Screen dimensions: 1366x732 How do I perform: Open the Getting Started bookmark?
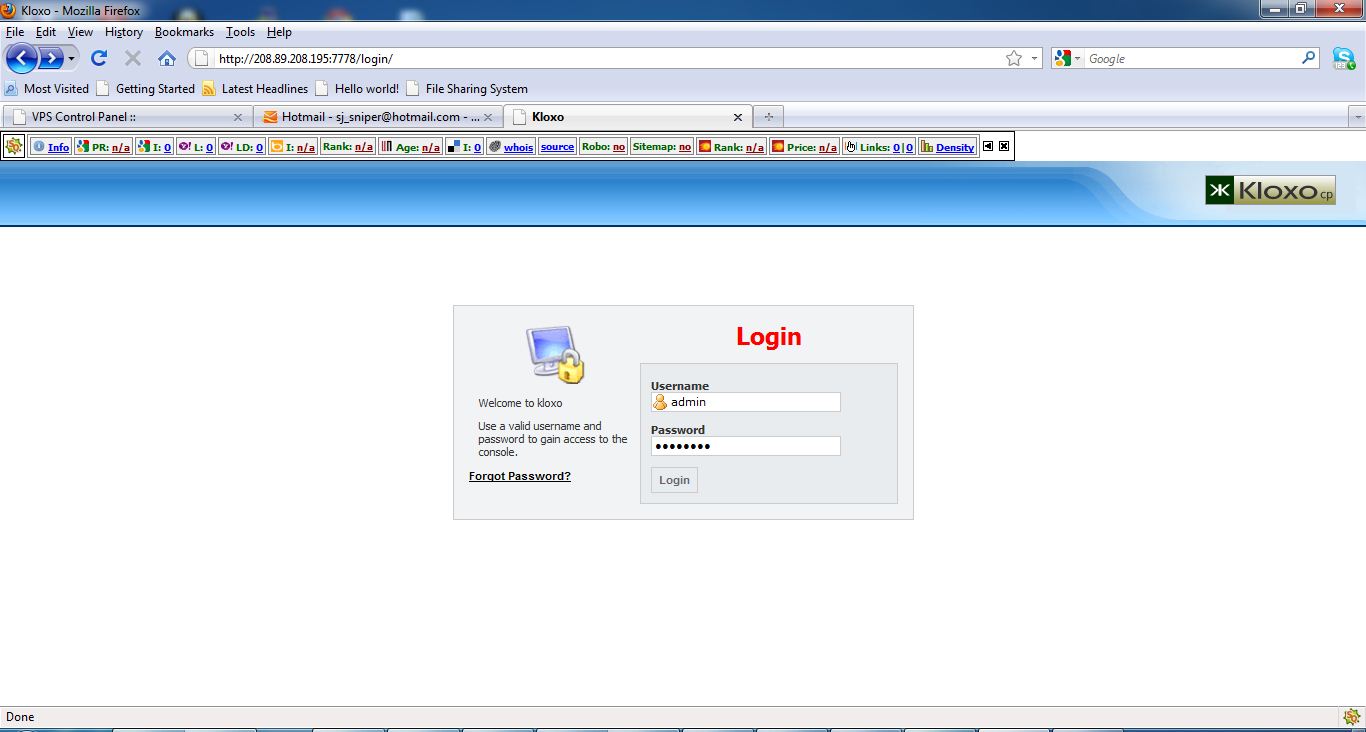click(146, 89)
